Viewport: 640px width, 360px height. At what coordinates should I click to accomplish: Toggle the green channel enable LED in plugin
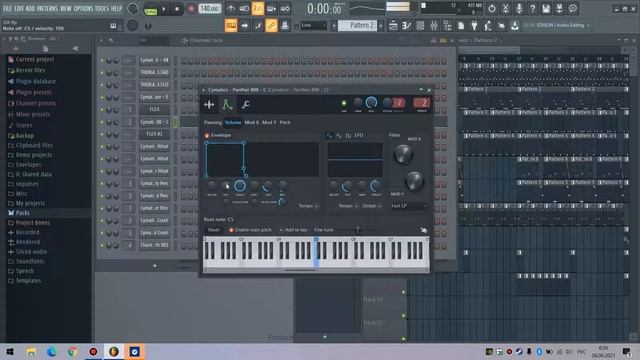point(344,103)
